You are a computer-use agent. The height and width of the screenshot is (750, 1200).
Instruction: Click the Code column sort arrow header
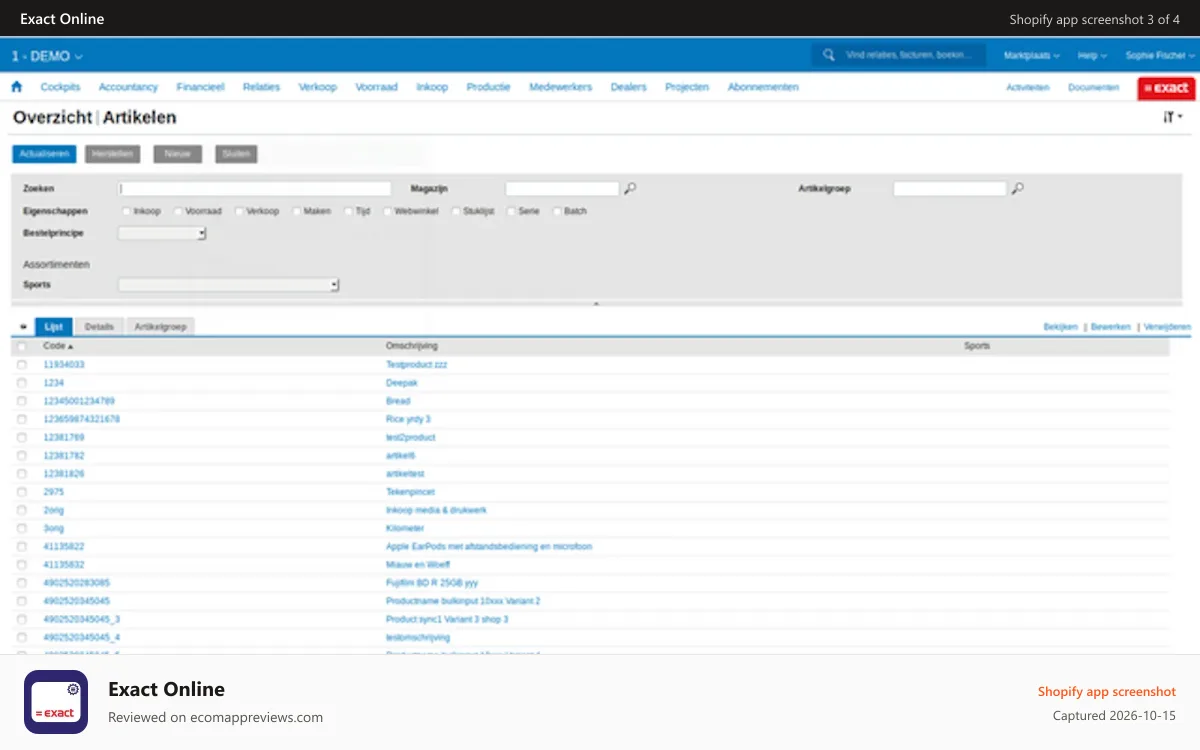click(x=59, y=346)
